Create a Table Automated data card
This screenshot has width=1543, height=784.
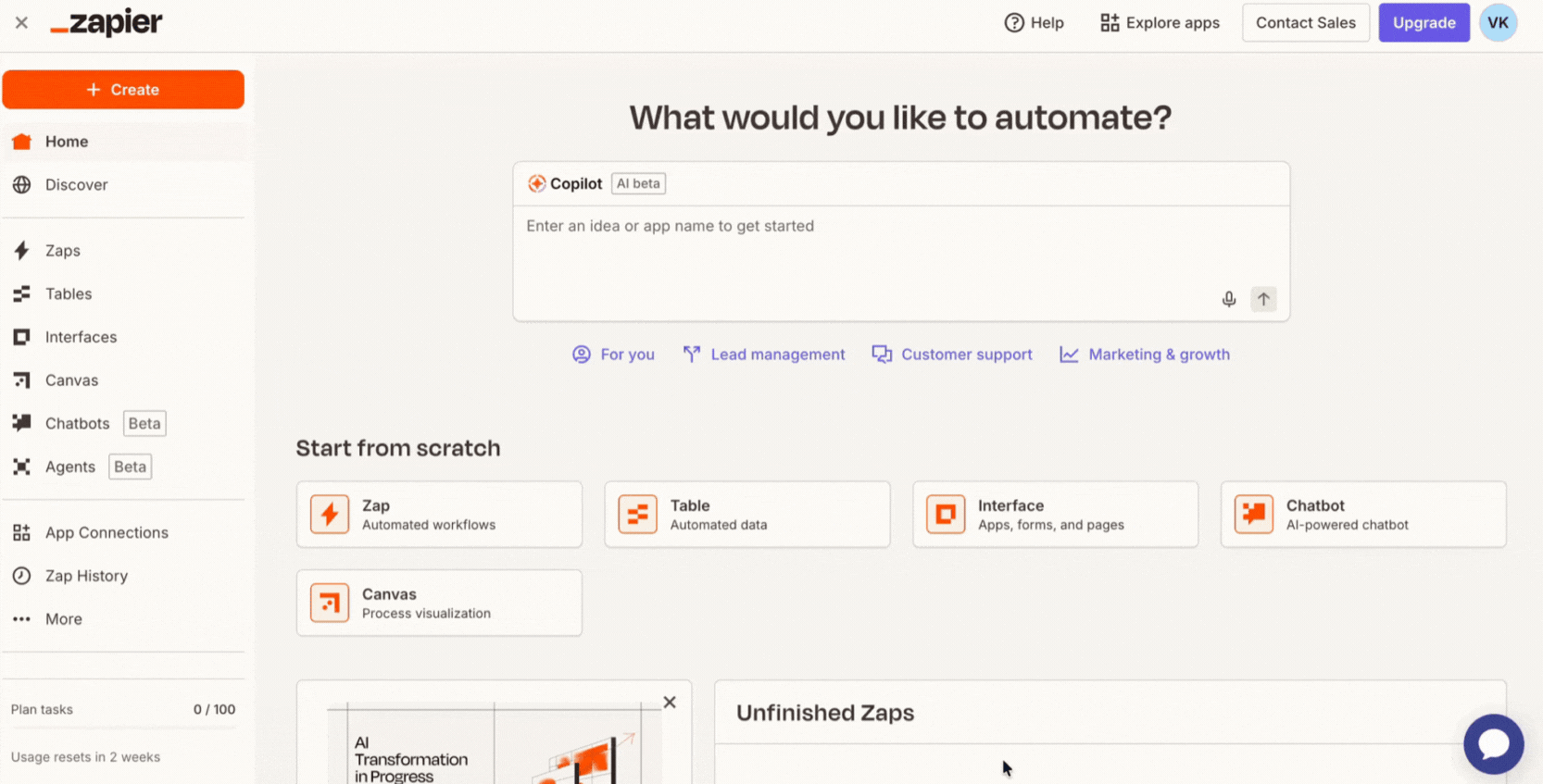pyautogui.click(x=747, y=515)
